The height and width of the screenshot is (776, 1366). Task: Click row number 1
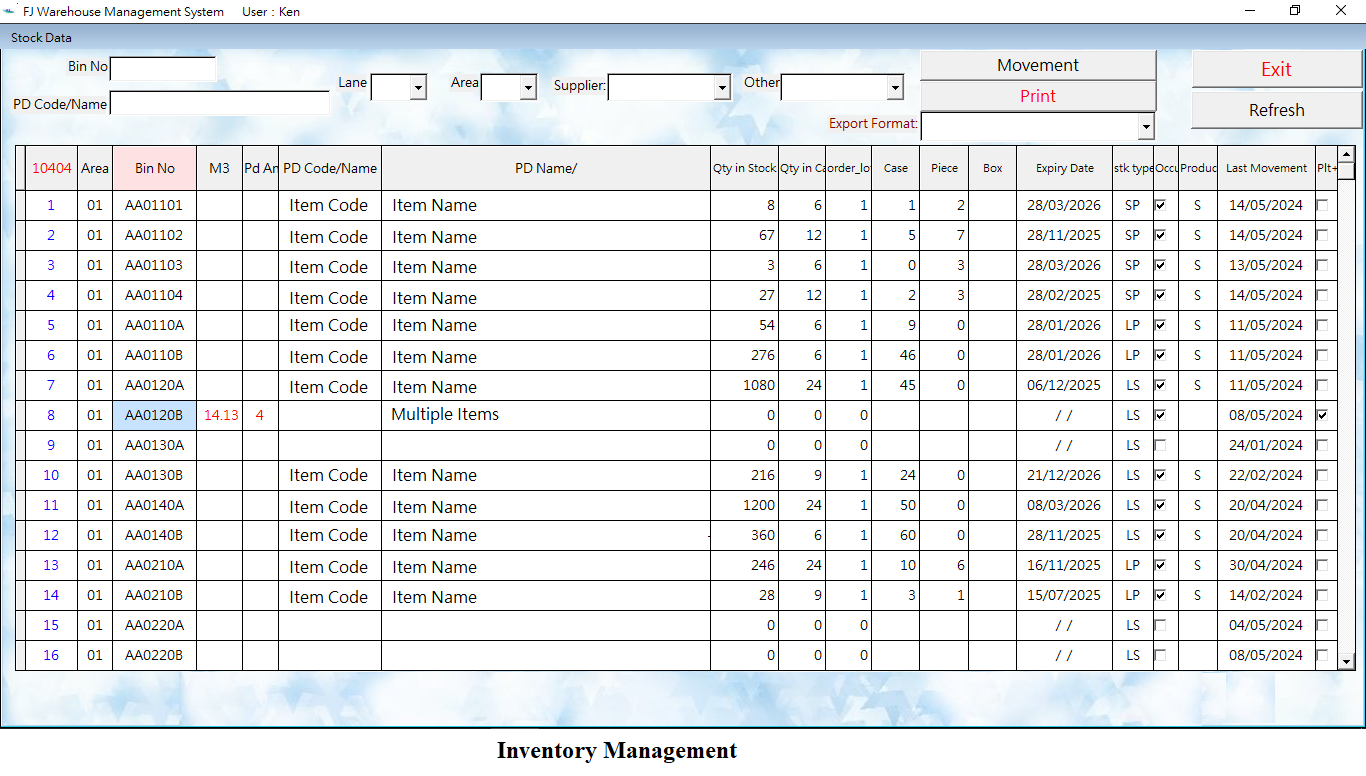pos(51,205)
